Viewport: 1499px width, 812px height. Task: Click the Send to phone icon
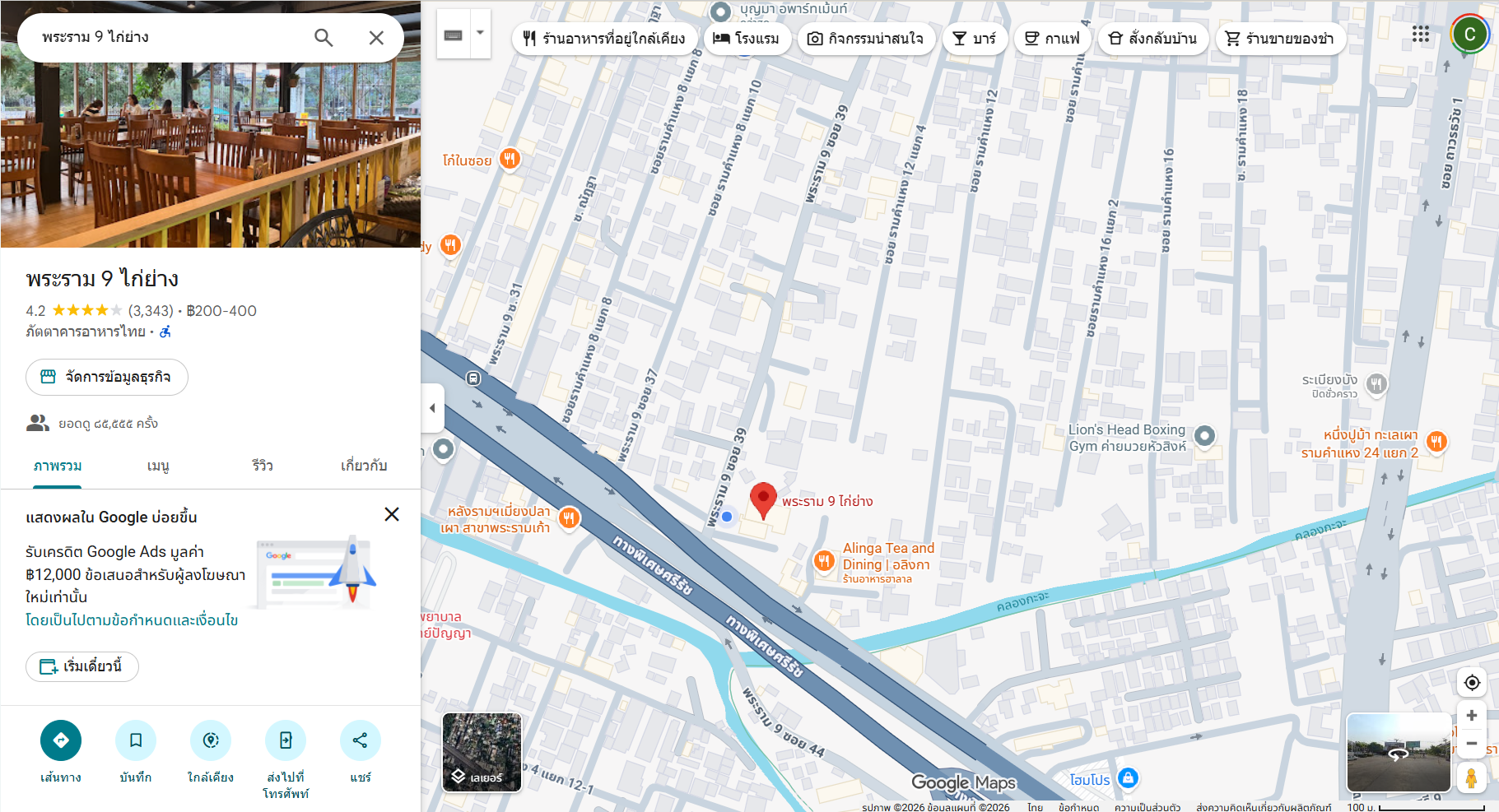point(286,740)
